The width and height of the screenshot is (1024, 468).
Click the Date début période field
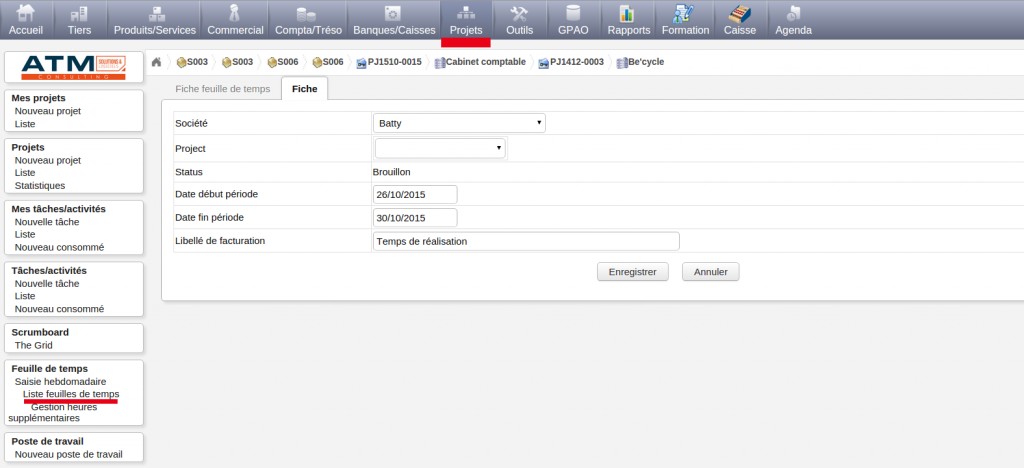tap(415, 195)
